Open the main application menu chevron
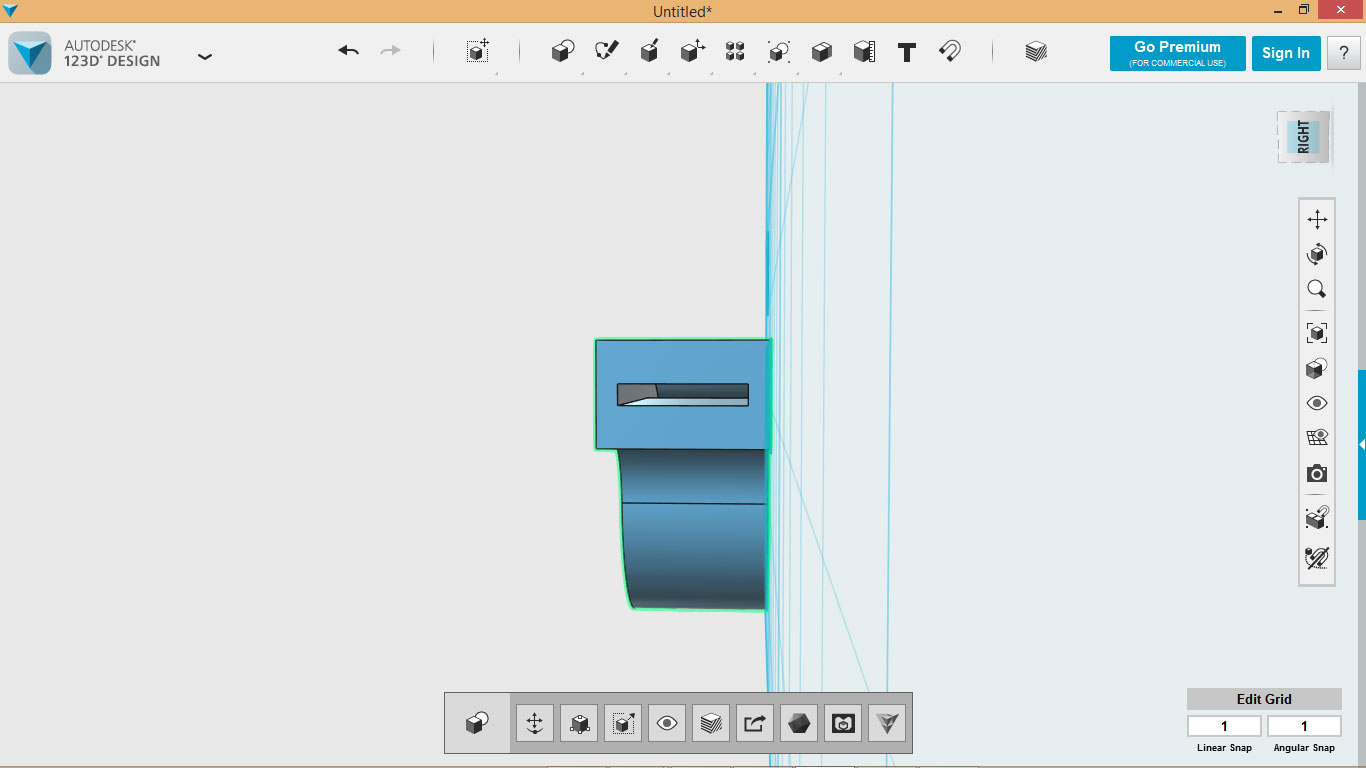 pos(205,57)
